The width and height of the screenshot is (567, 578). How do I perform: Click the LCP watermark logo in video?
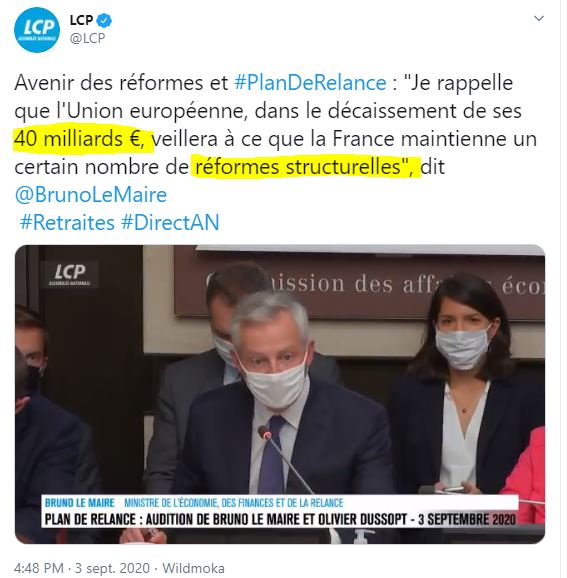[x=69, y=275]
